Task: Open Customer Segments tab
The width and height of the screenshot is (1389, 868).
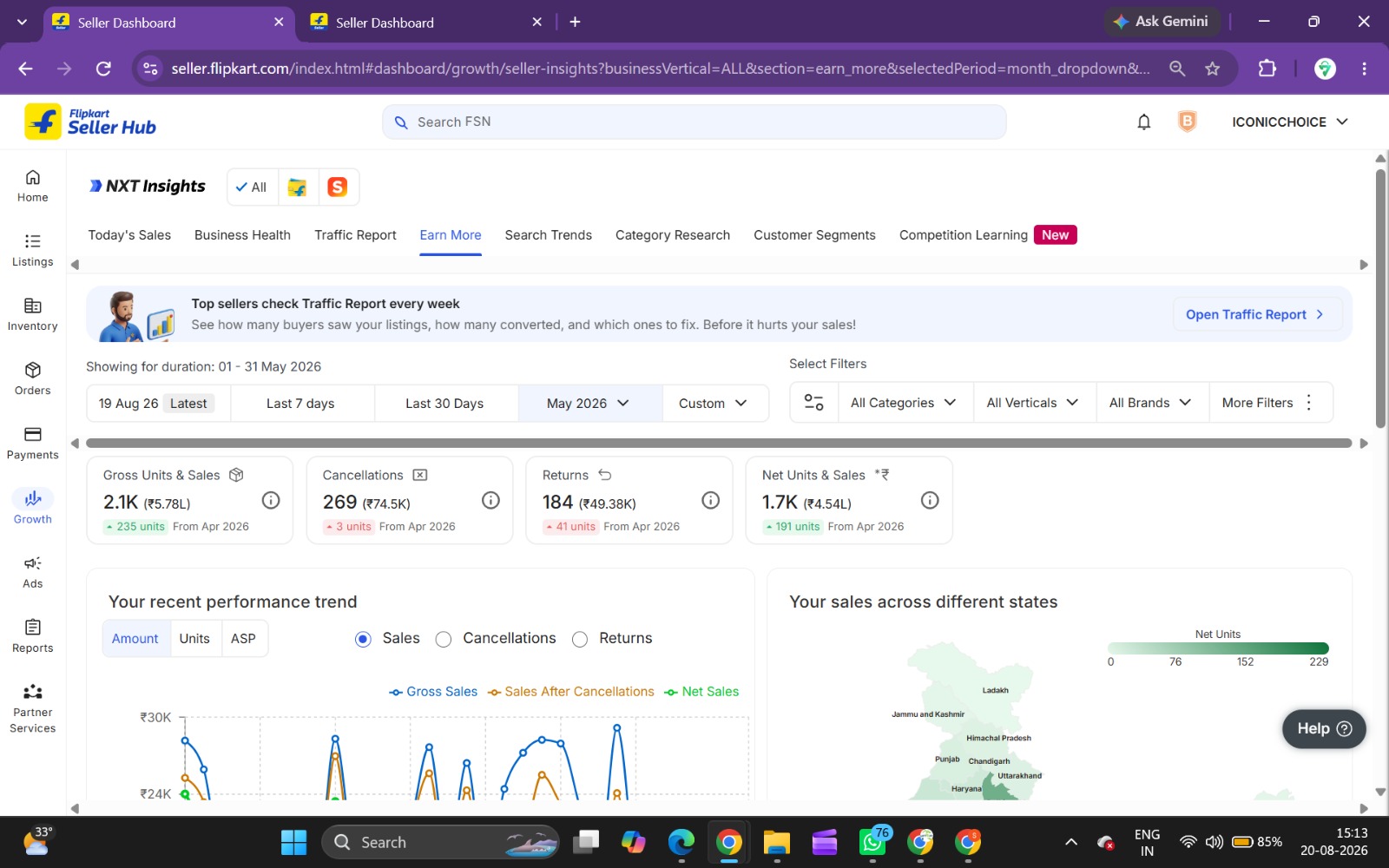Action: click(x=814, y=235)
